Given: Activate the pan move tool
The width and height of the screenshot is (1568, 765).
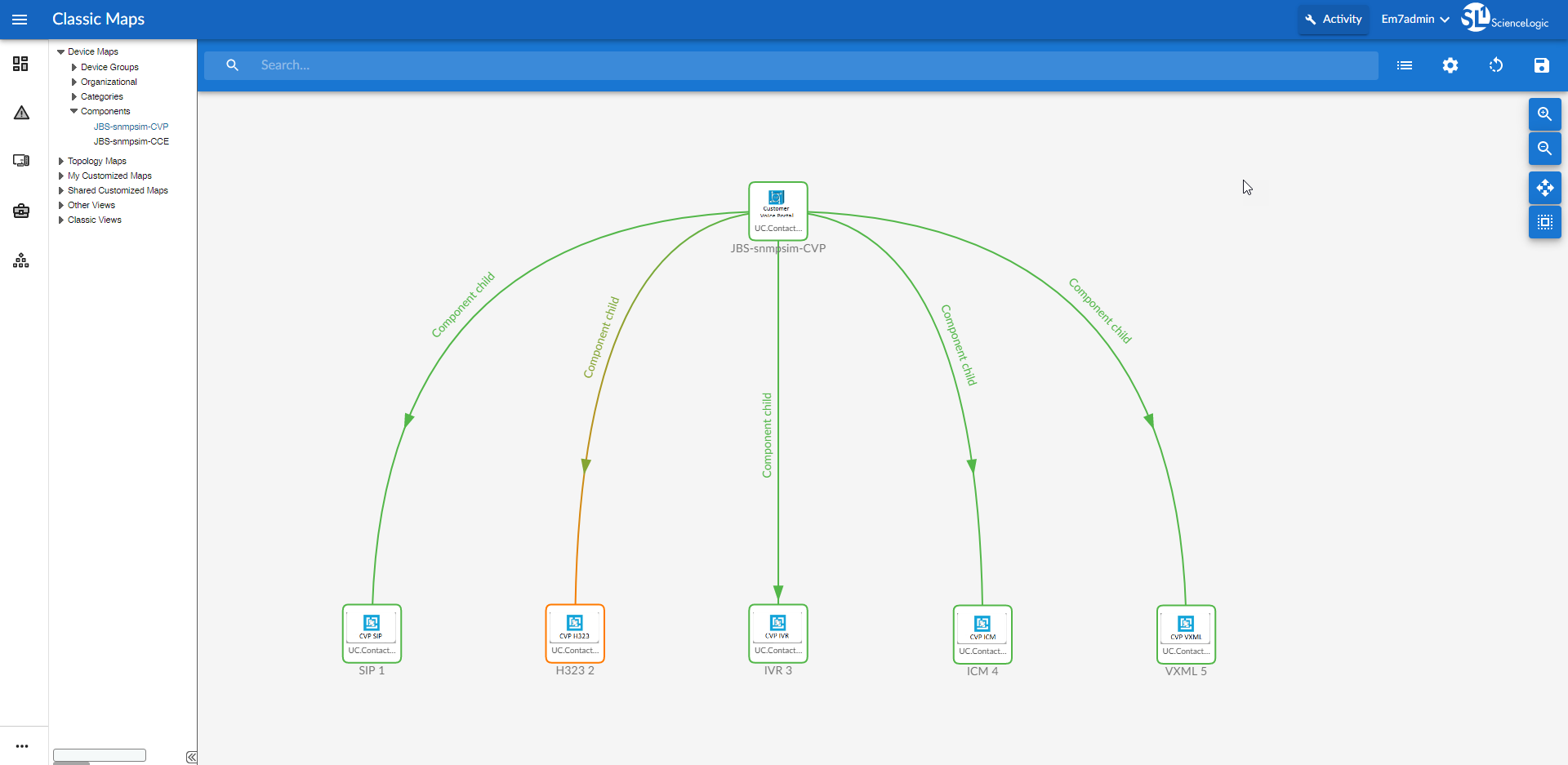Looking at the screenshot, I should point(1545,188).
